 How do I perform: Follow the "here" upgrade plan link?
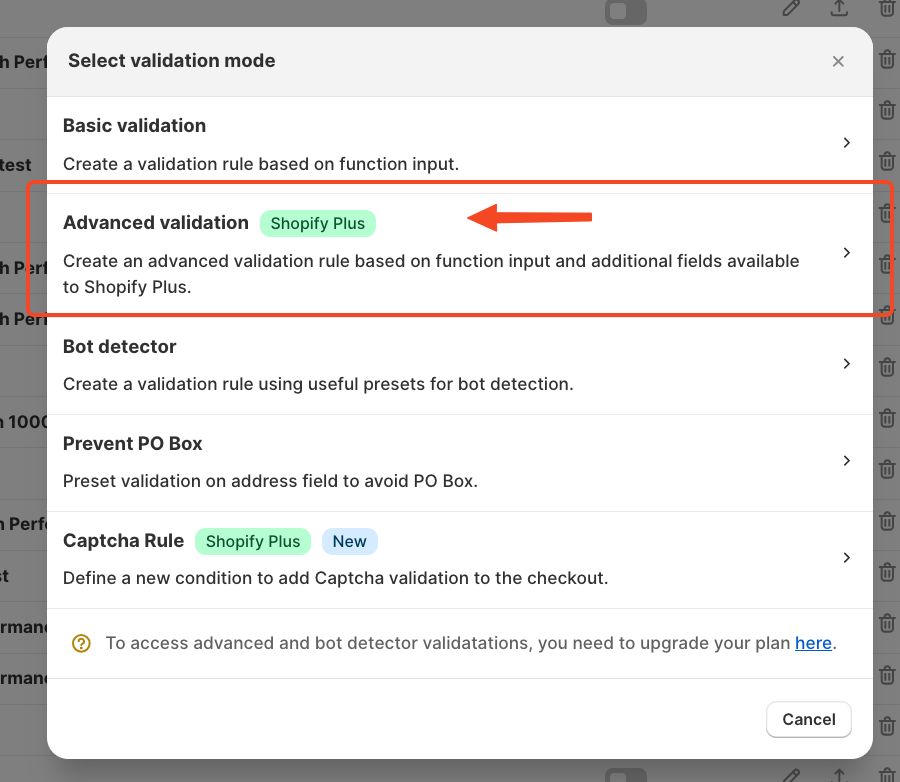[813, 643]
